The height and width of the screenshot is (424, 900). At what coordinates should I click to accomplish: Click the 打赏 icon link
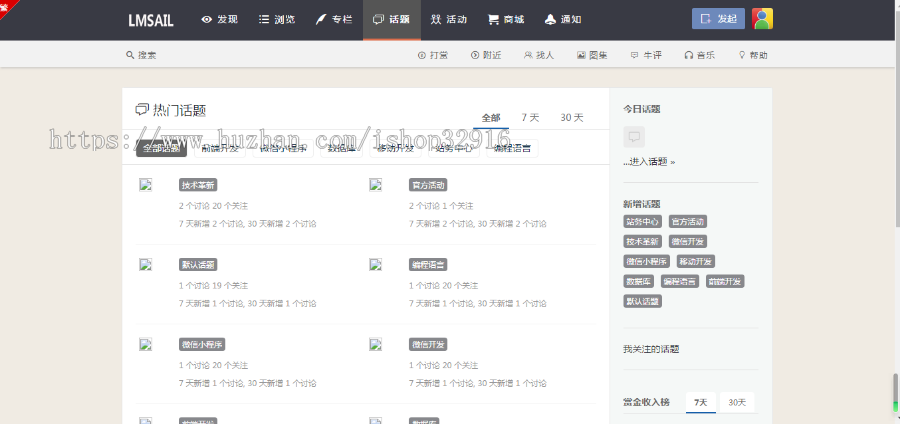[x=433, y=55]
